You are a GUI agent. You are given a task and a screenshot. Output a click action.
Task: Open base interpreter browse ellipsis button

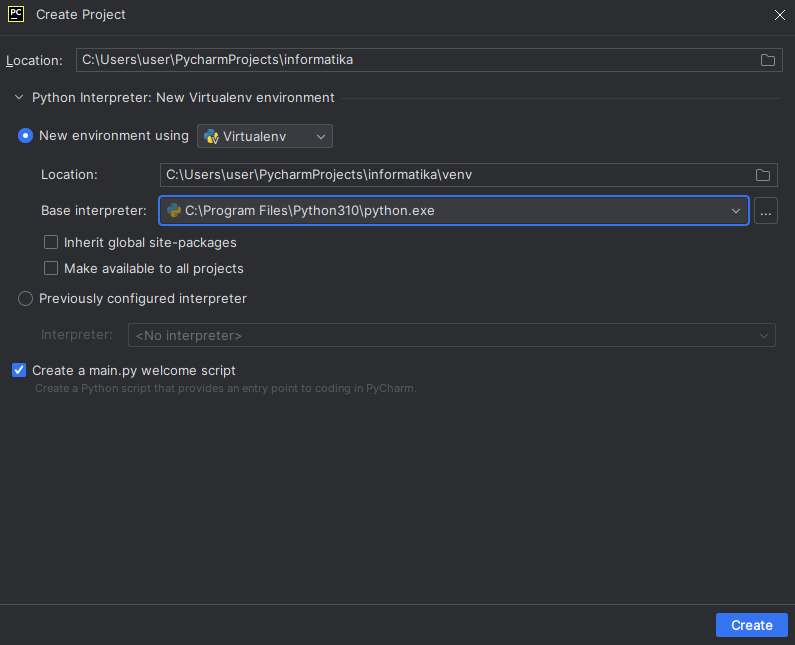(x=766, y=210)
